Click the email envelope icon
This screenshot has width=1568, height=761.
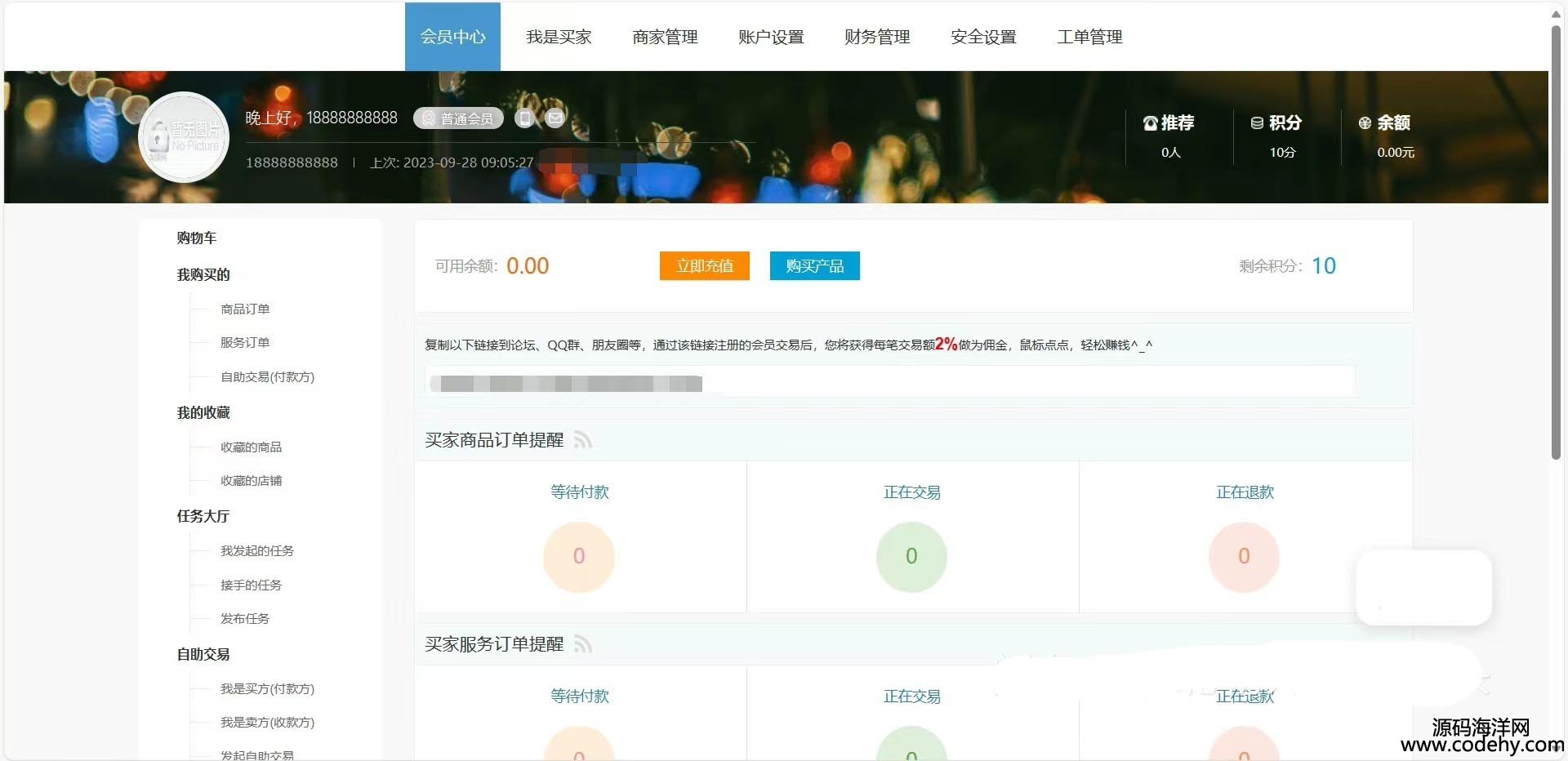click(x=555, y=118)
